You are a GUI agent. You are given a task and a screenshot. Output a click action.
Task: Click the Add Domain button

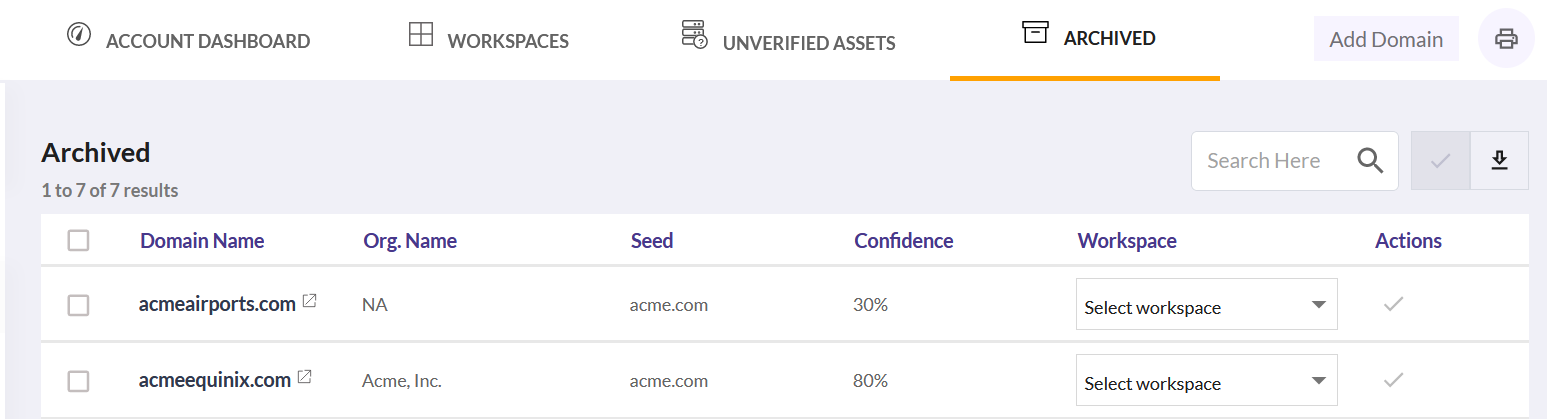pos(1386,39)
